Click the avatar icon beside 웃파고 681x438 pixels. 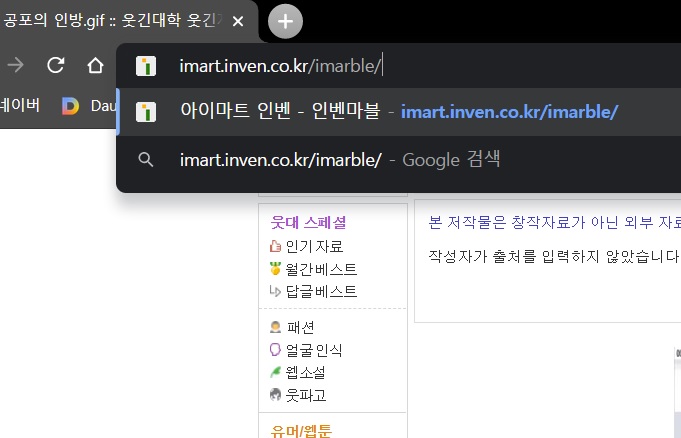click(275, 395)
